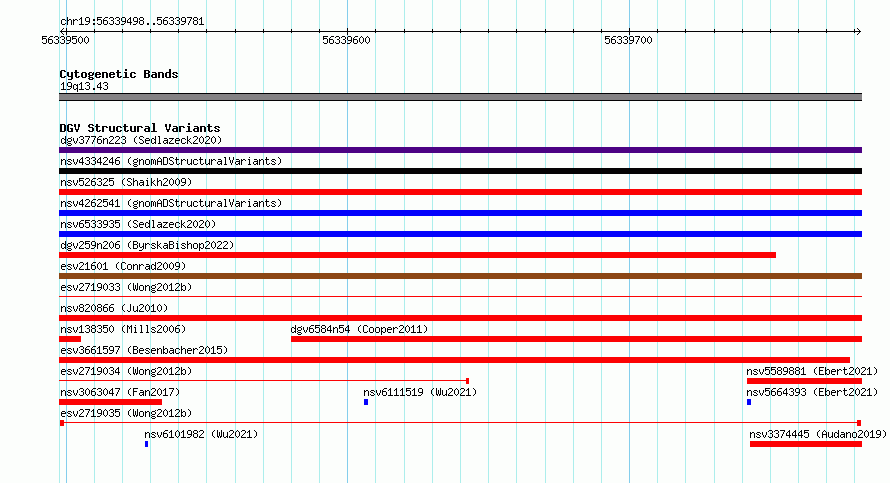Open nsv6533935 (Sedlazeck2020) label
Screen dimensions: 890x483
[x=138, y=224]
